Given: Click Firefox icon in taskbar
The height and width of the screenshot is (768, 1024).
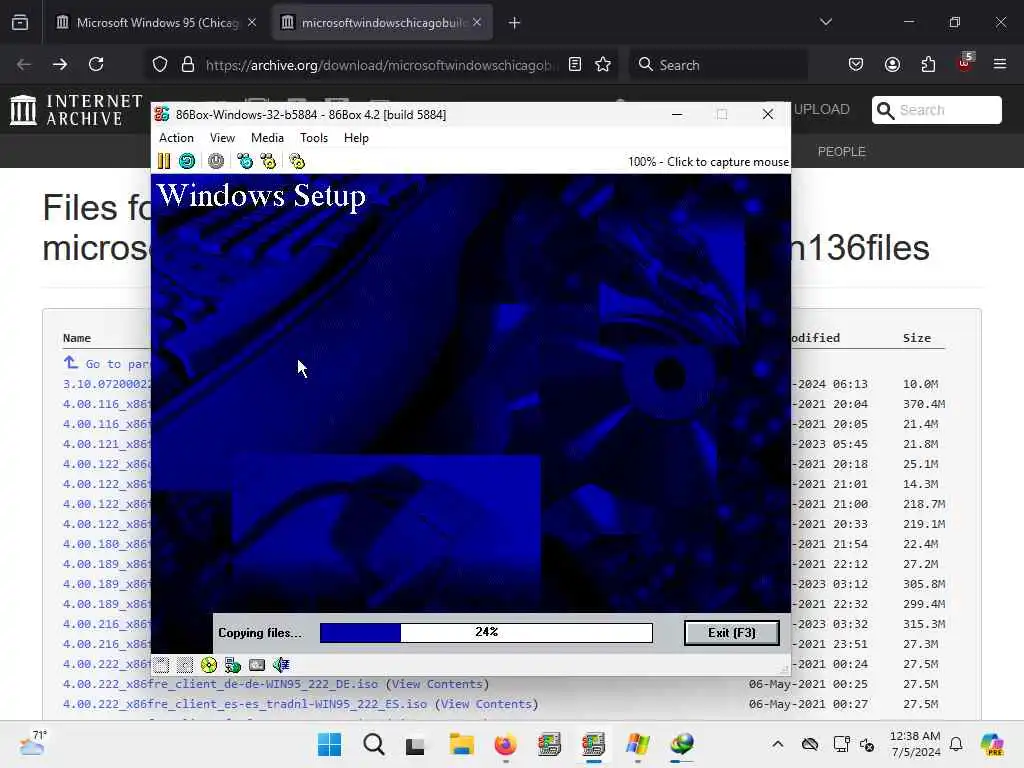Looking at the screenshot, I should coord(505,744).
